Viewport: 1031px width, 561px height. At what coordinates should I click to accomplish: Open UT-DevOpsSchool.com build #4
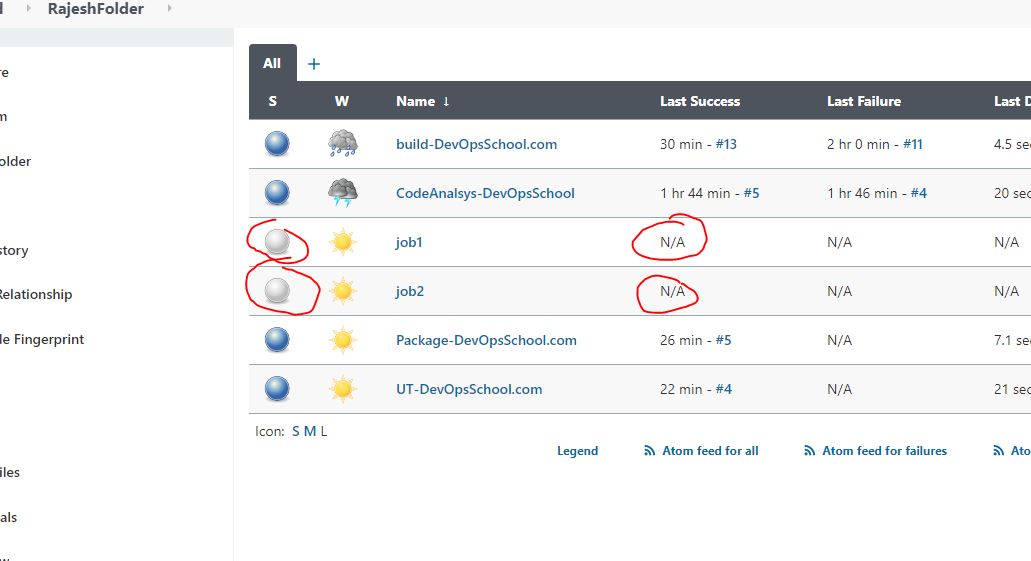tap(723, 389)
